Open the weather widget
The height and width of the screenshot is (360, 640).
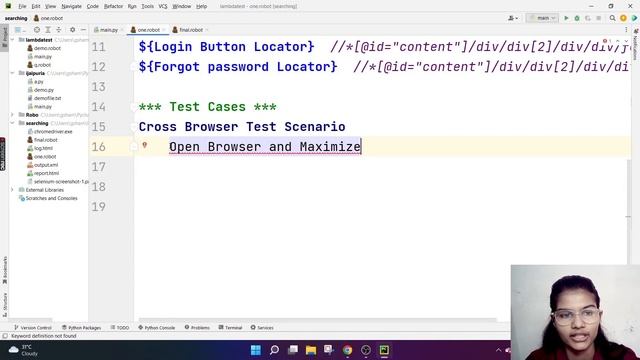coord(24,350)
